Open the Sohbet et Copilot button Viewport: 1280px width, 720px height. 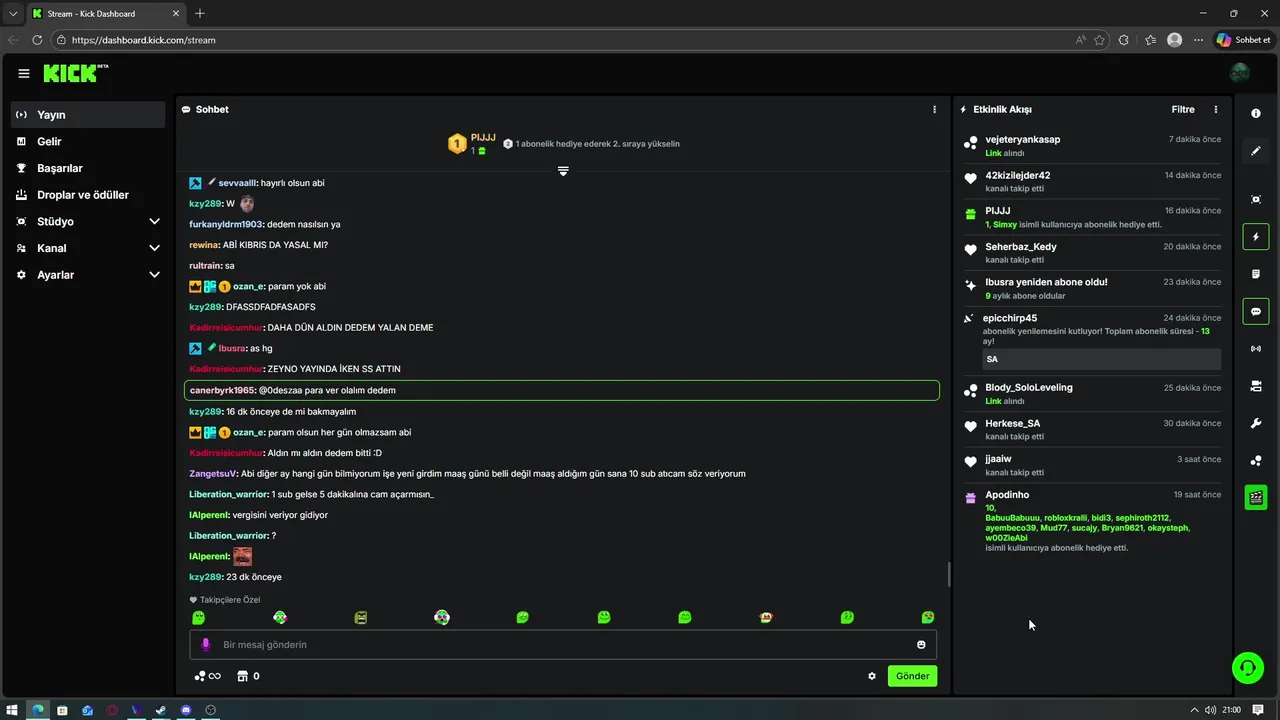[1244, 40]
